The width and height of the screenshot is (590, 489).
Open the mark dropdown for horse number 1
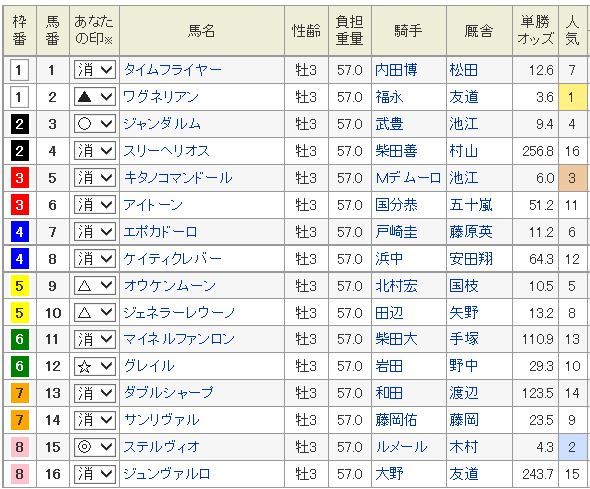tap(94, 70)
